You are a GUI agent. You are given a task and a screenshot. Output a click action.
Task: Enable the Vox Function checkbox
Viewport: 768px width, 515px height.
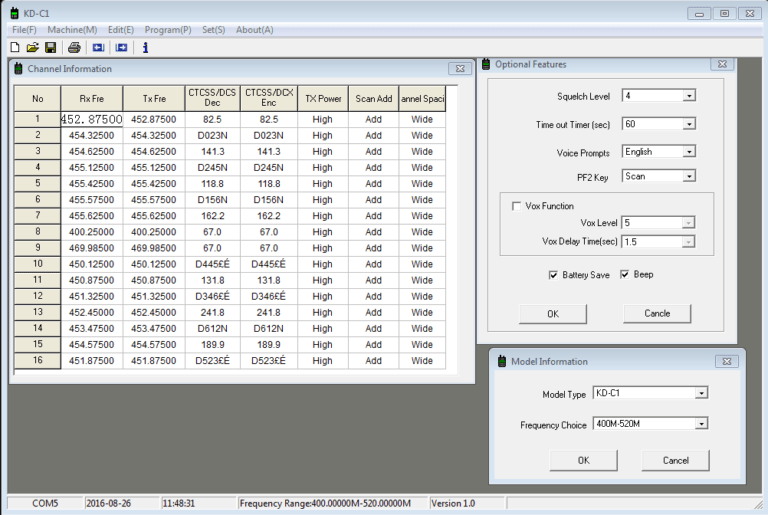[516, 206]
